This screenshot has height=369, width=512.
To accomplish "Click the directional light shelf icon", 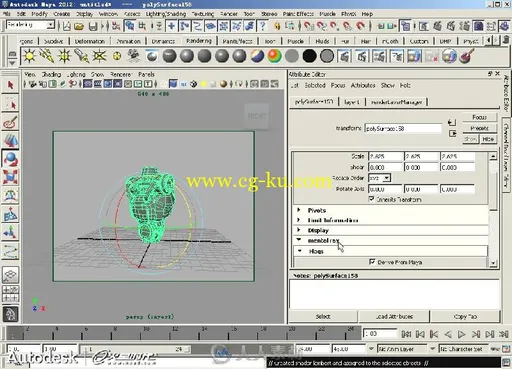I will pos(47,56).
